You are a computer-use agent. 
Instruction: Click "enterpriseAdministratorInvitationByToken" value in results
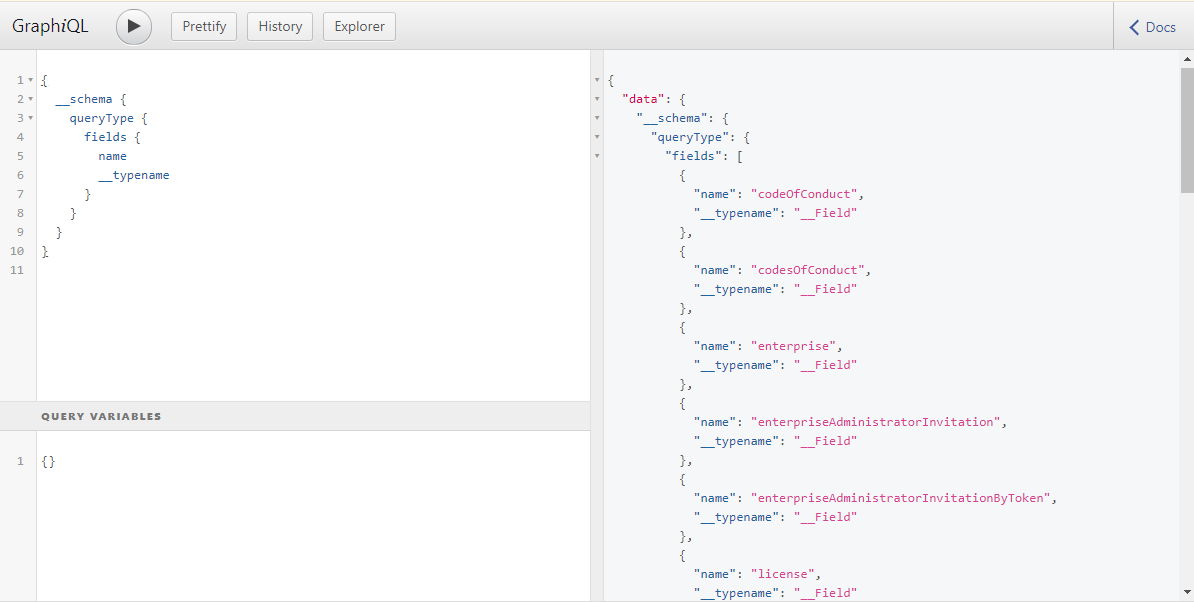901,498
